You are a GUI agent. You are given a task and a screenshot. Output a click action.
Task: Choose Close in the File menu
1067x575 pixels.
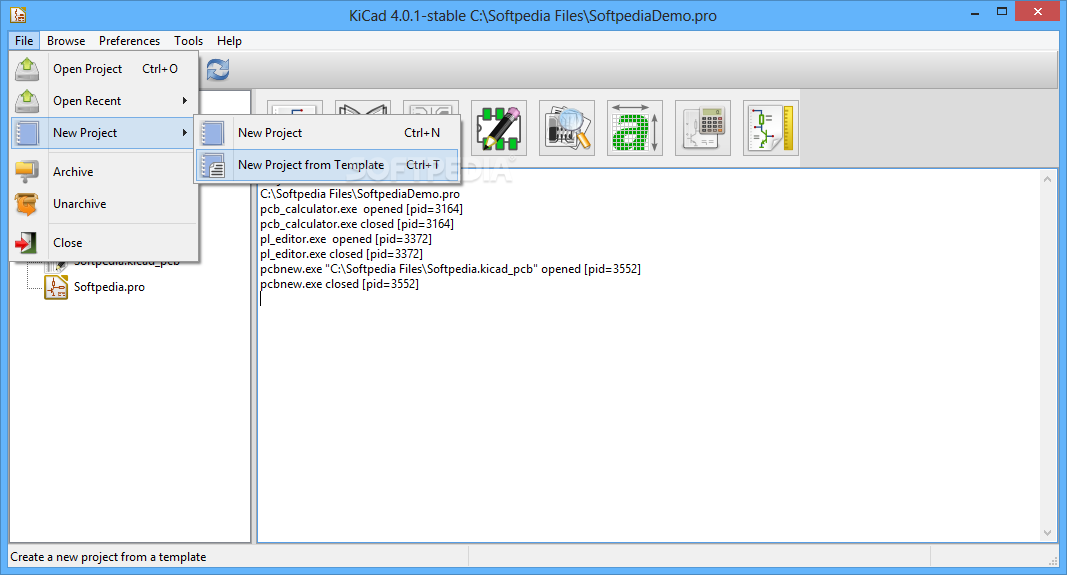click(x=105, y=242)
